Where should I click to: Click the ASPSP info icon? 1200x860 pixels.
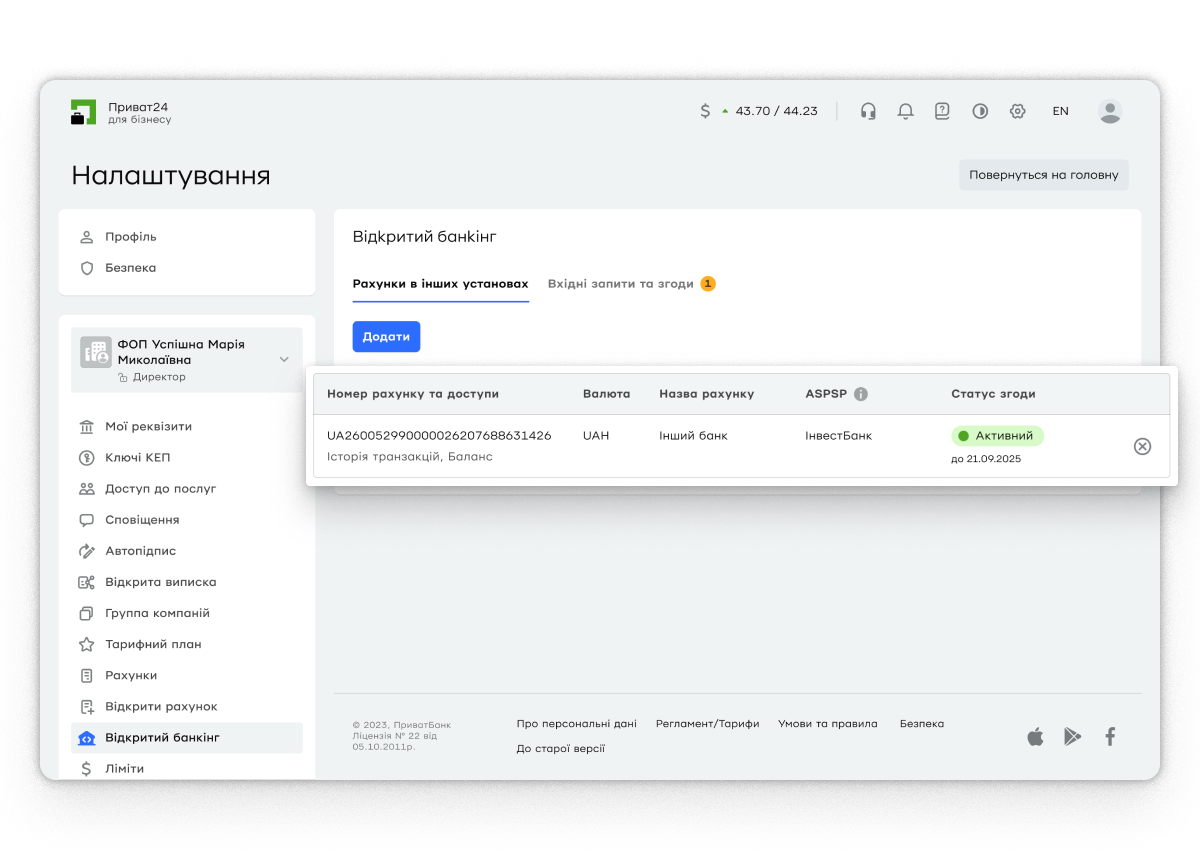coord(861,394)
